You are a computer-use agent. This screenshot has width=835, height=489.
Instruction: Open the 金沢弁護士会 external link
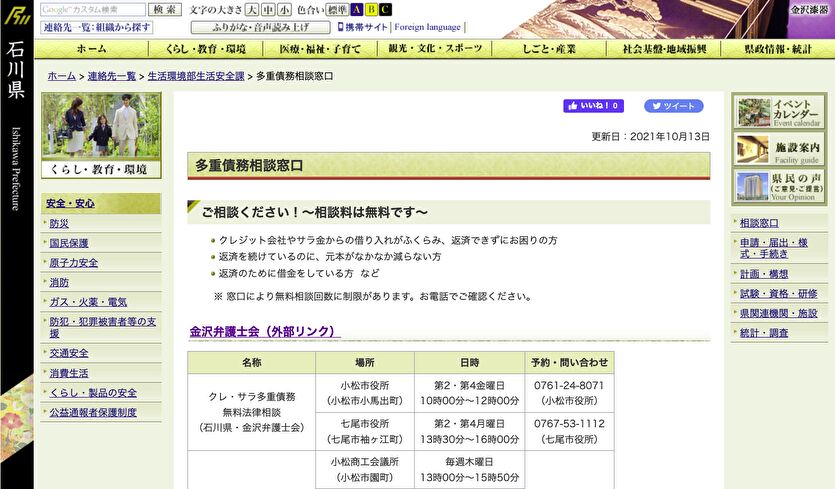264,331
